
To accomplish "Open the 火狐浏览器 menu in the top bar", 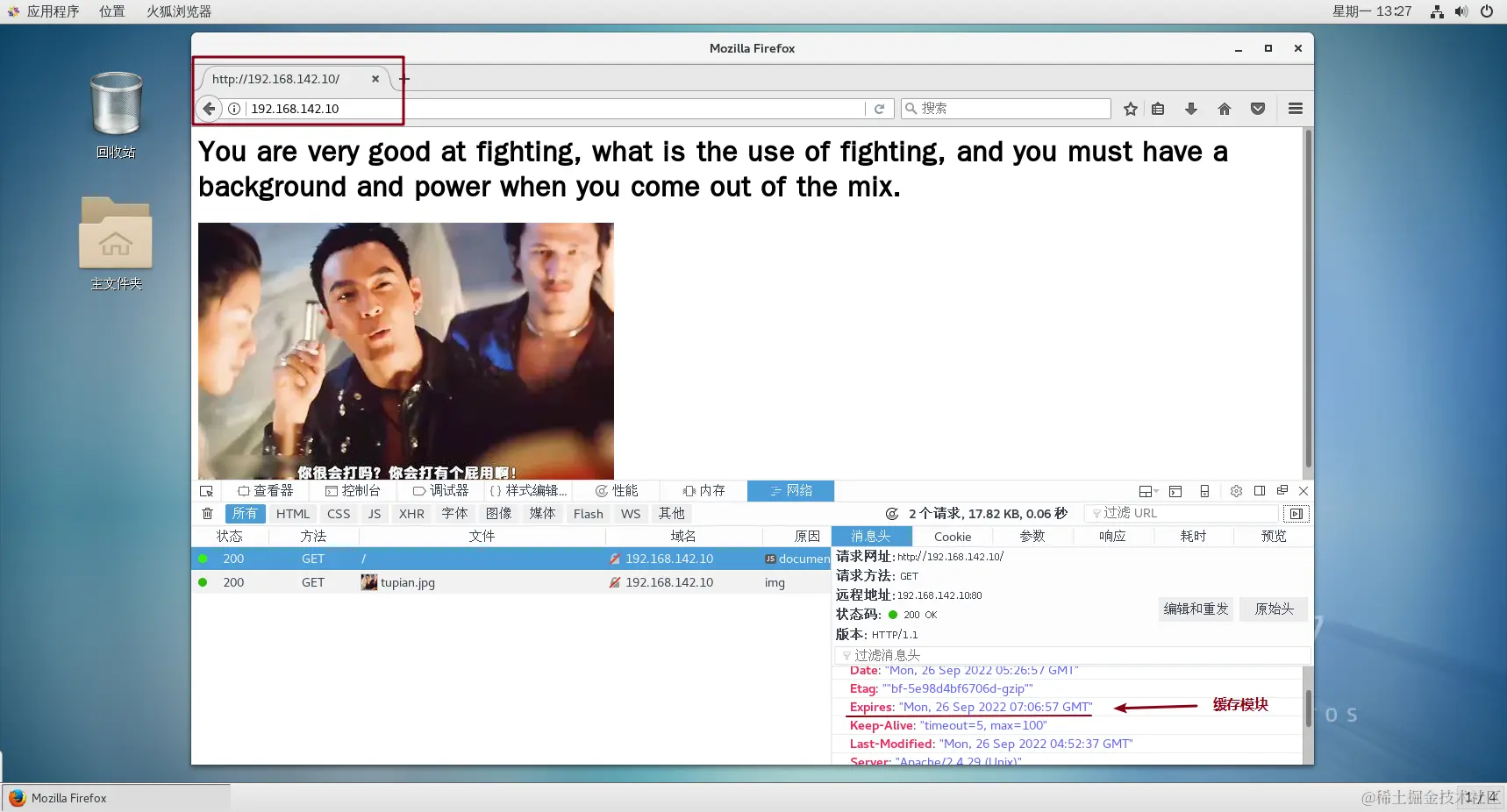I will pyautogui.click(x=177, y=11).
